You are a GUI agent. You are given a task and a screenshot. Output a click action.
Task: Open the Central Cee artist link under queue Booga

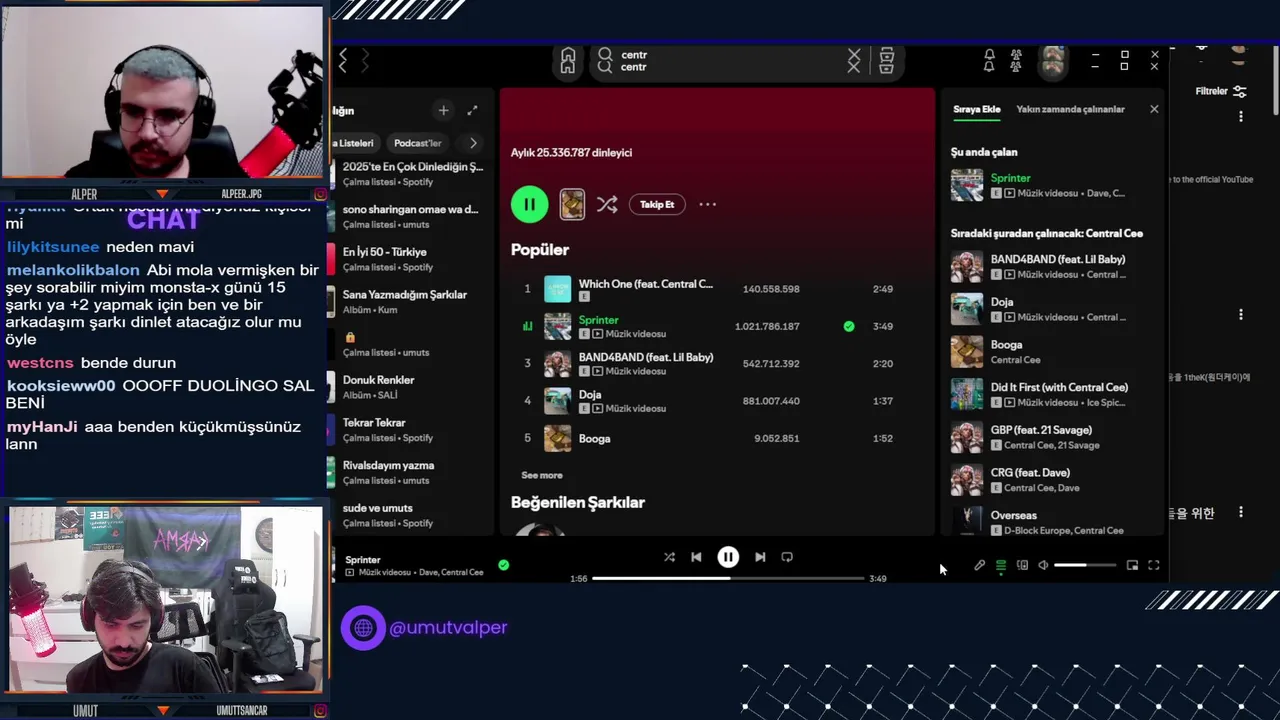[1015, 360]
